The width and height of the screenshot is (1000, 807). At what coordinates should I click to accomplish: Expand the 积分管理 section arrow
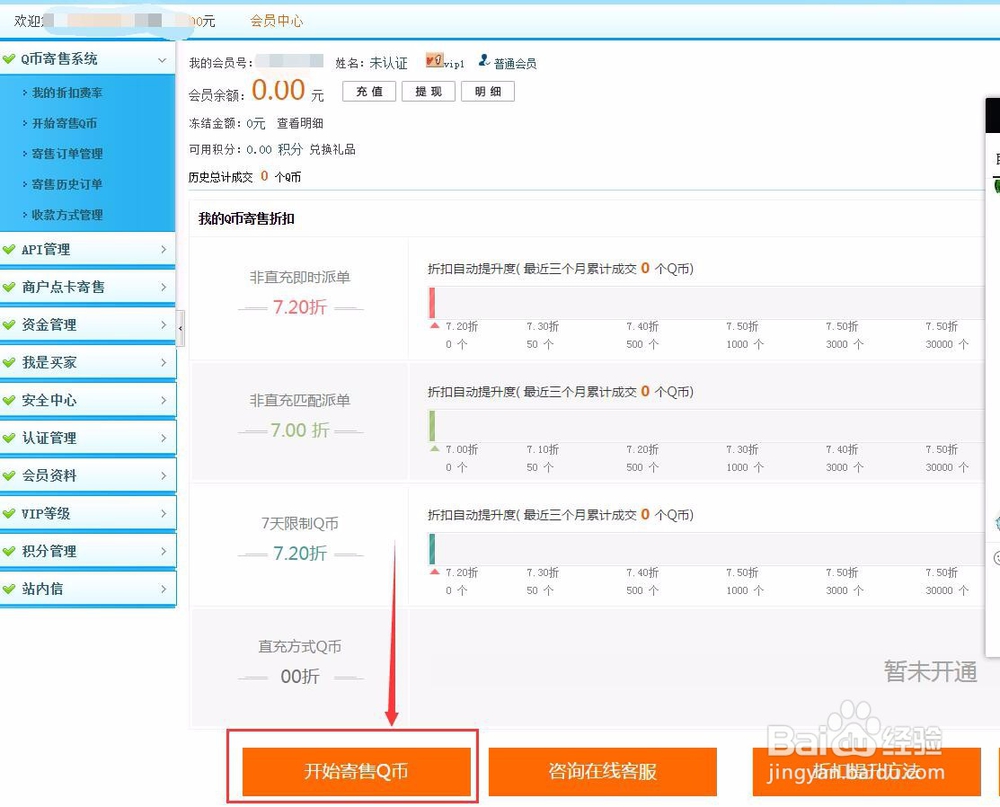click(x=163, y=551)
